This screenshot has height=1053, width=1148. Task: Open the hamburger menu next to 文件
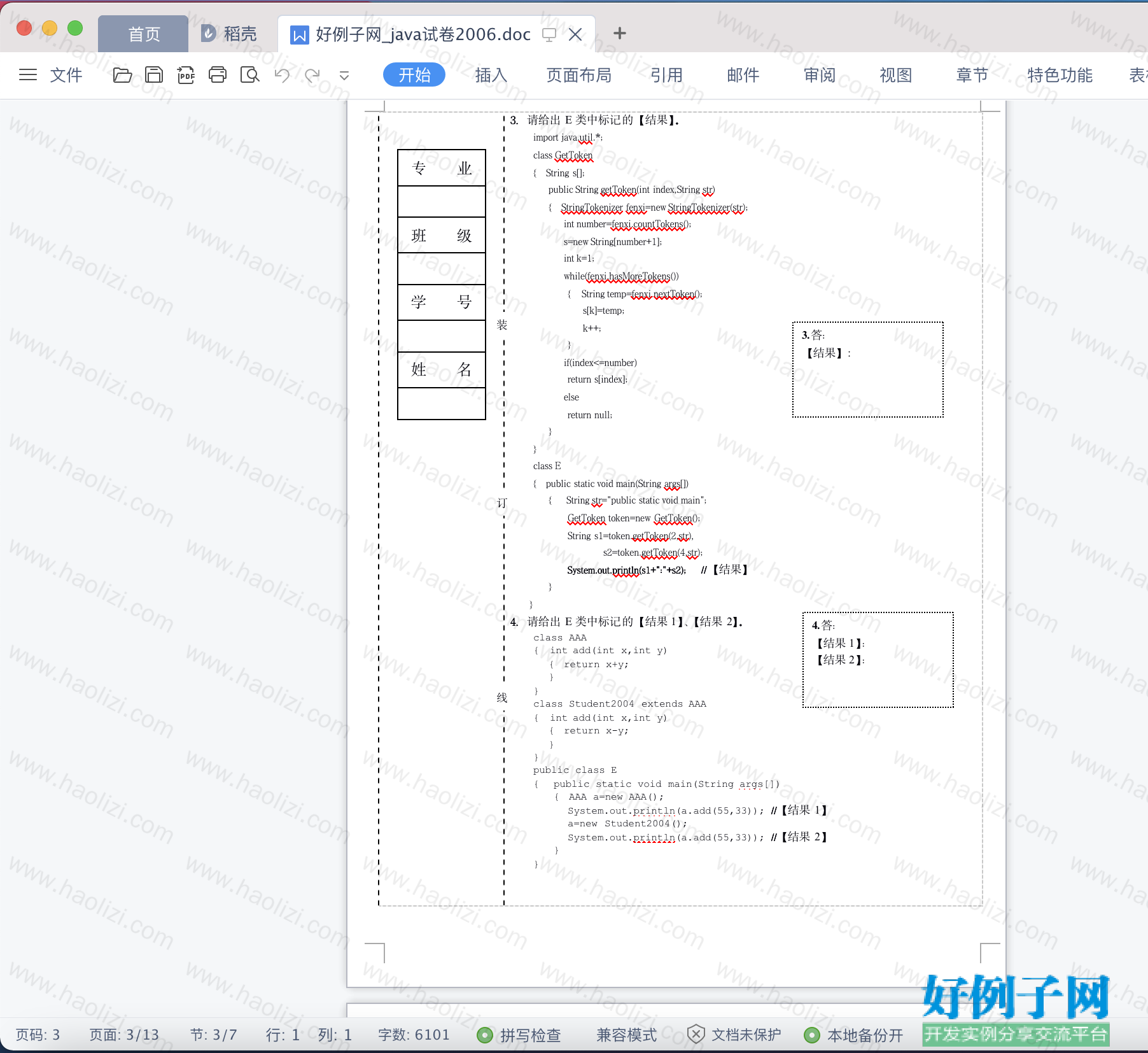pyautogui.click(x=28, y=75)
